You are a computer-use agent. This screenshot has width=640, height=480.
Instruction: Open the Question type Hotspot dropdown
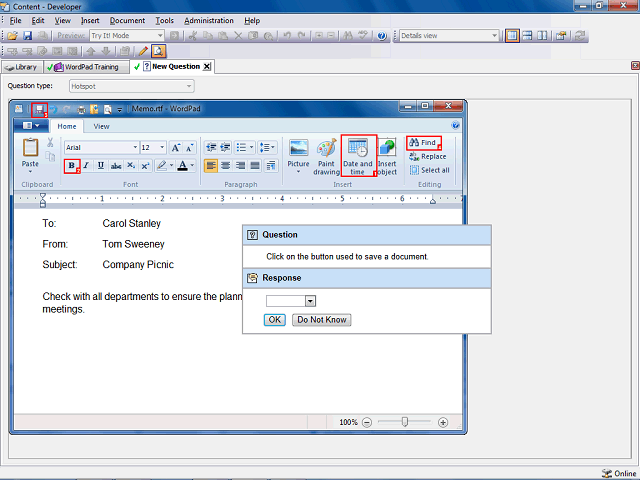click(131, 87)
